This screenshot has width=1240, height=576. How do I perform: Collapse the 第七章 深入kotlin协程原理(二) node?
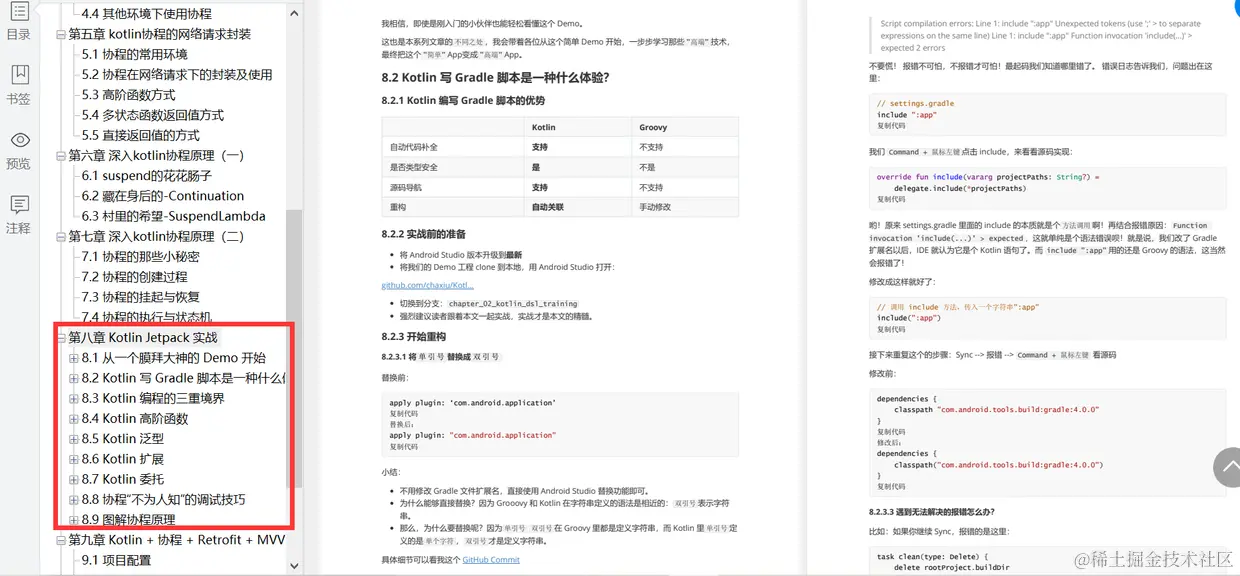pyautogui.click(x=61, y=236)
